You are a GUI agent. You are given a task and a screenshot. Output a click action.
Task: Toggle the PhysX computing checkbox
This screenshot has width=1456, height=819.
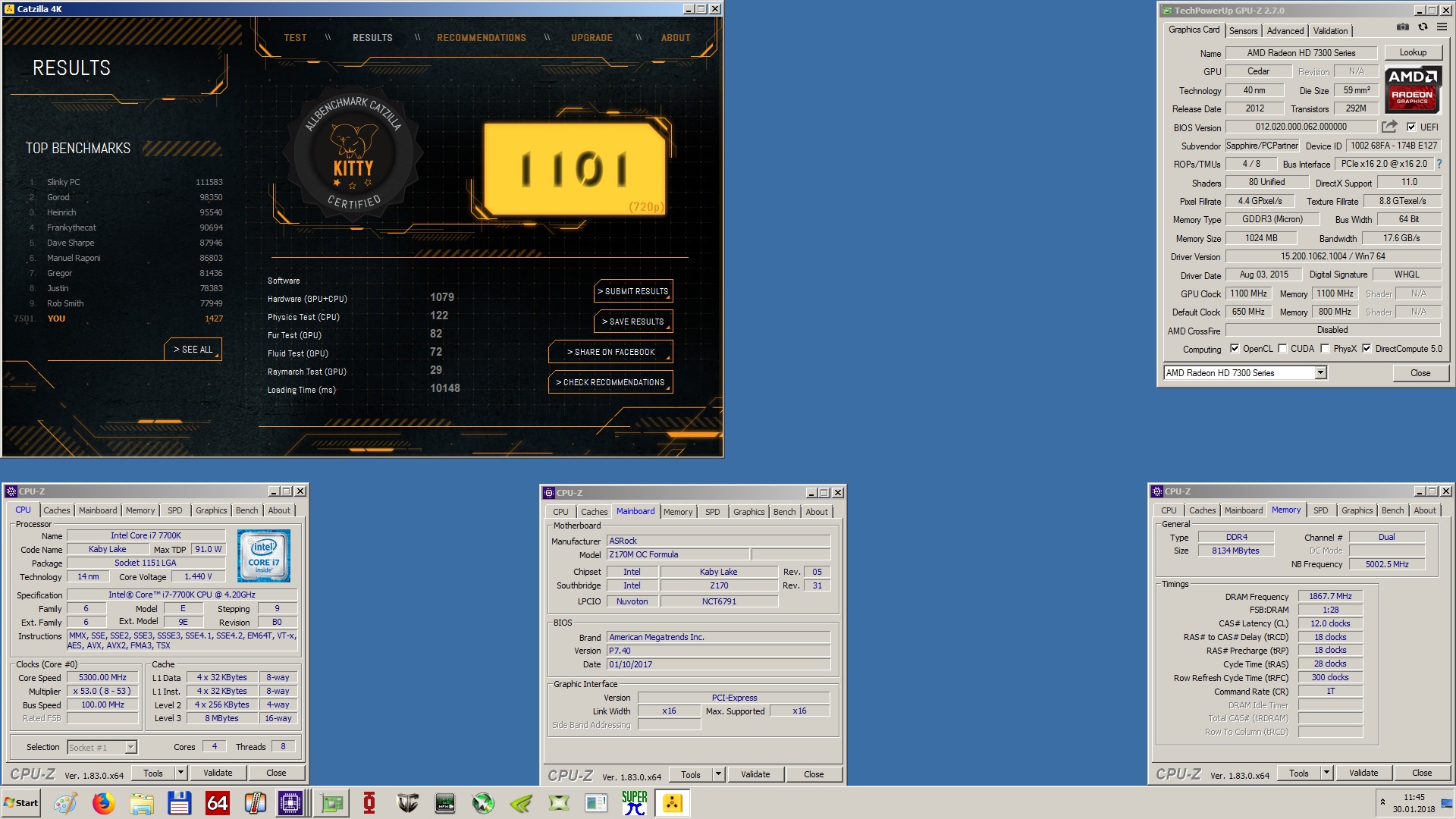point(1325,349)
